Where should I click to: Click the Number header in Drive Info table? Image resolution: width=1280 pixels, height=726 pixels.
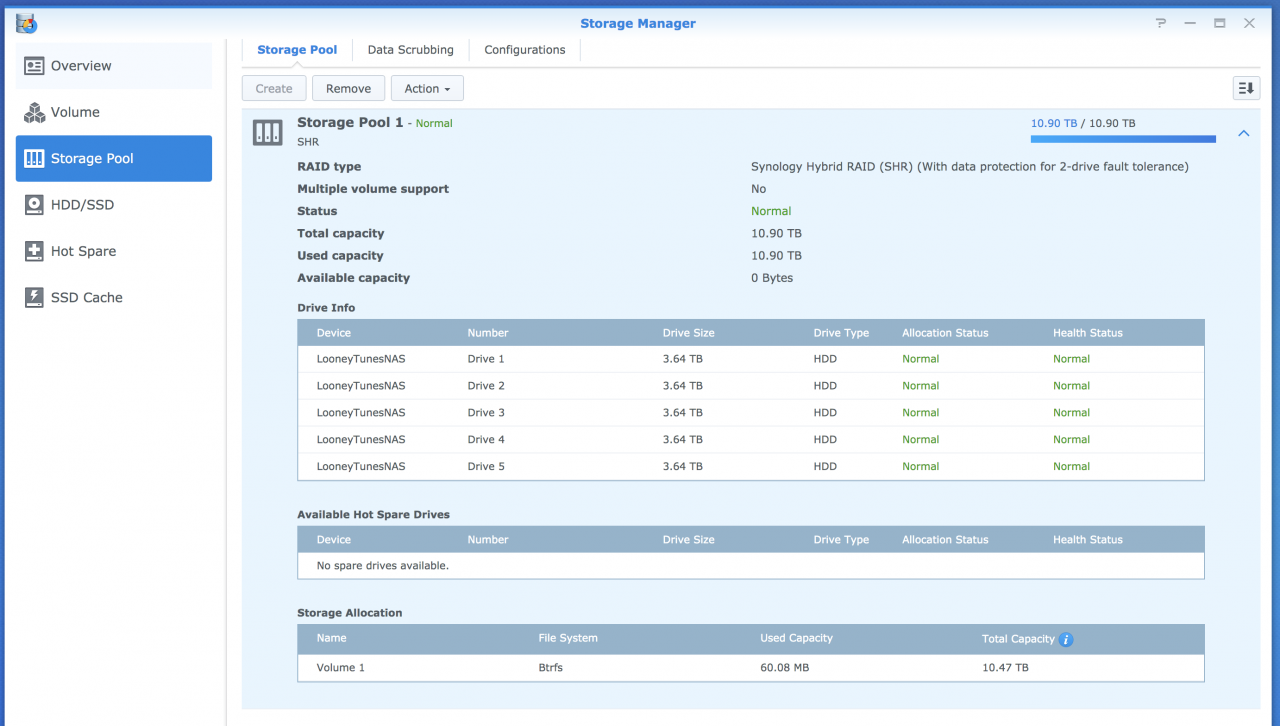coord(488,333)
